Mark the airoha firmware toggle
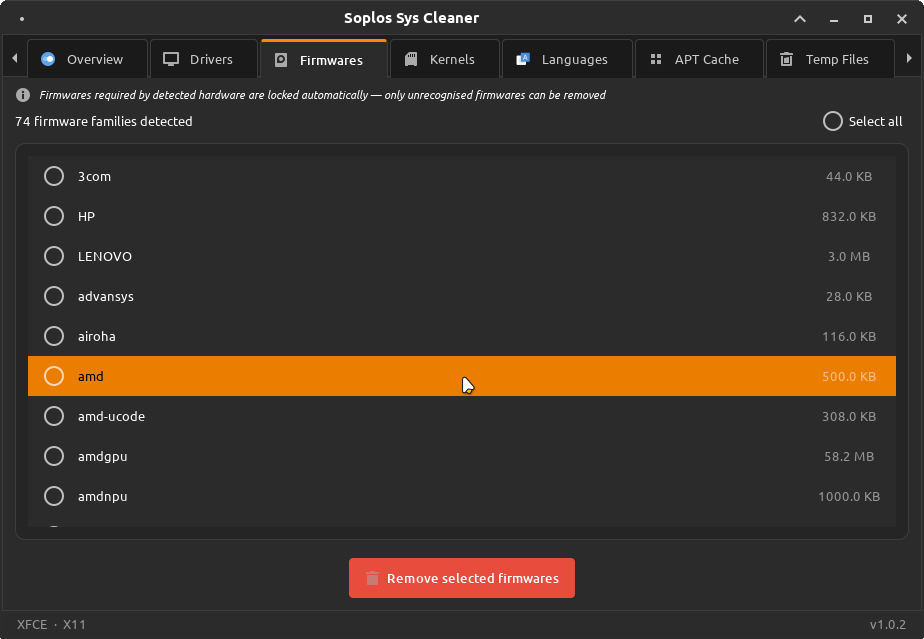 [54, 336]
